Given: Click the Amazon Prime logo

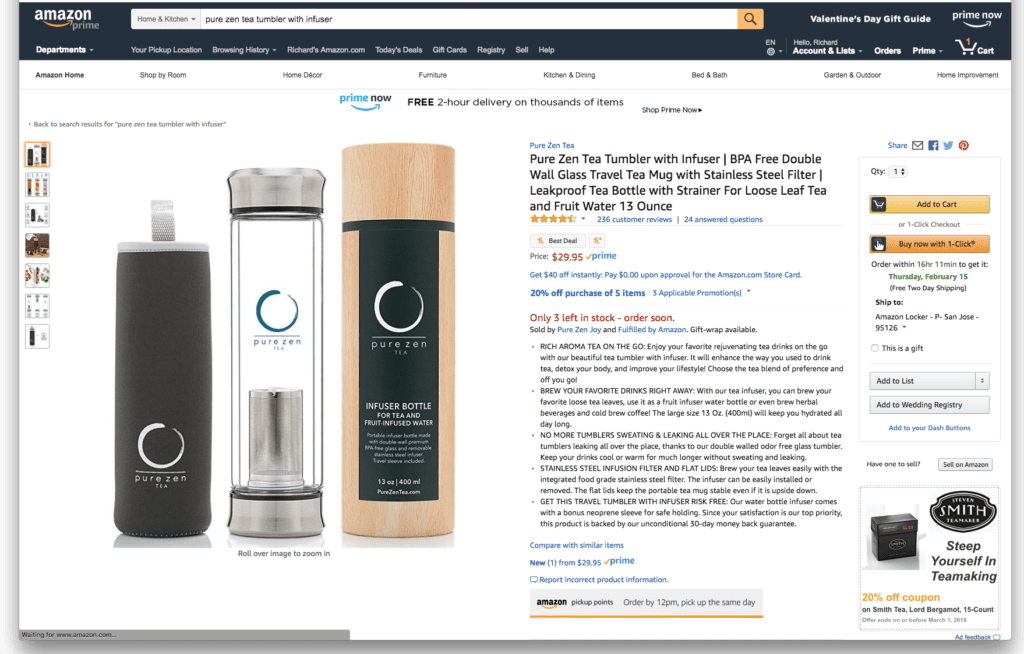Looking at the screenshot, I should coord(67,19).
